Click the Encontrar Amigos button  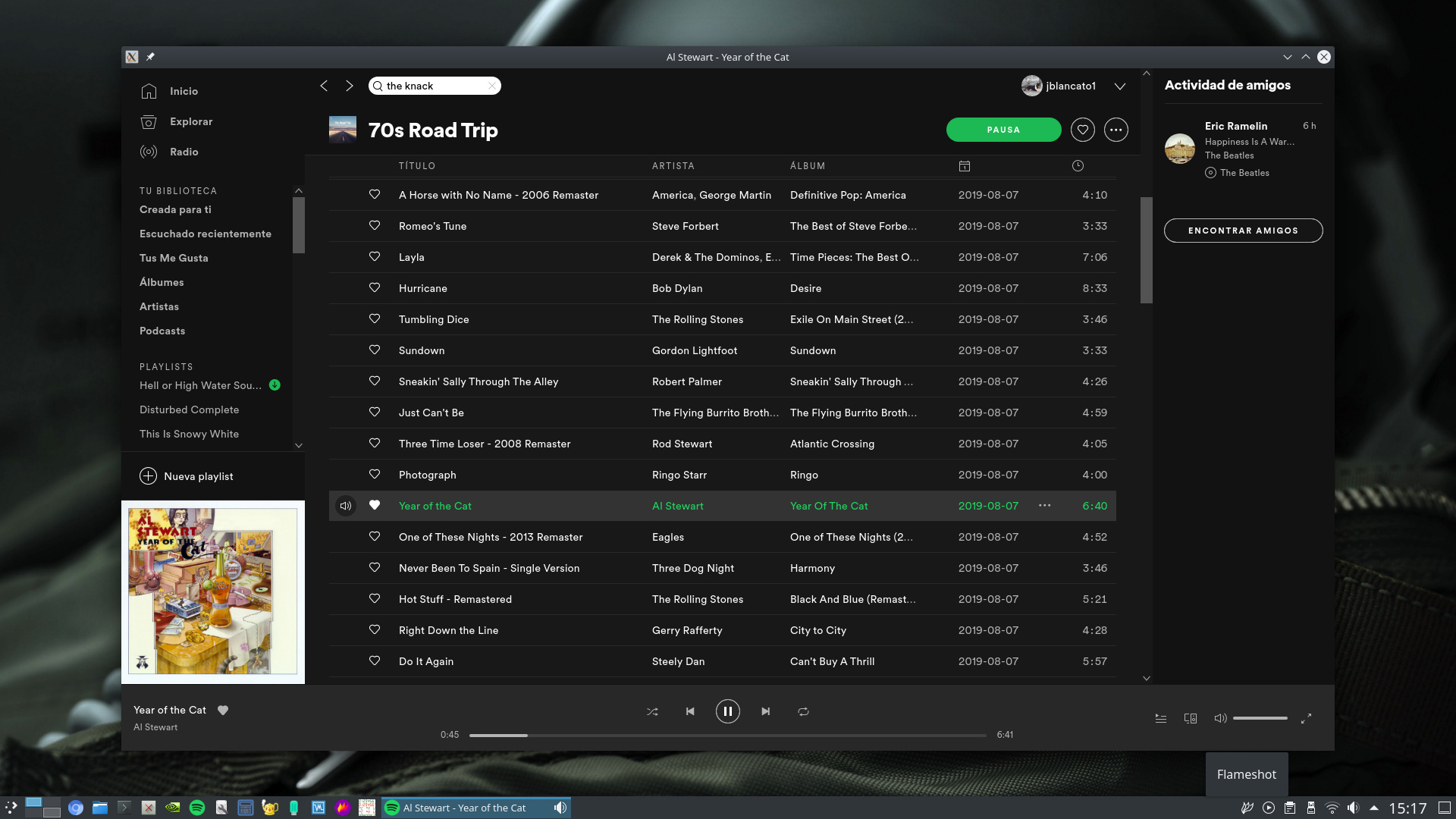coord(1243,231)
